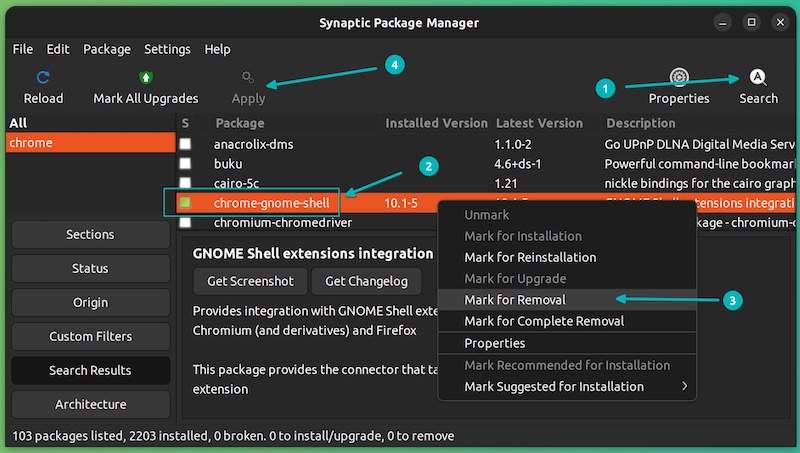Click the Mark All Upgrades icon

pos(146,77)
